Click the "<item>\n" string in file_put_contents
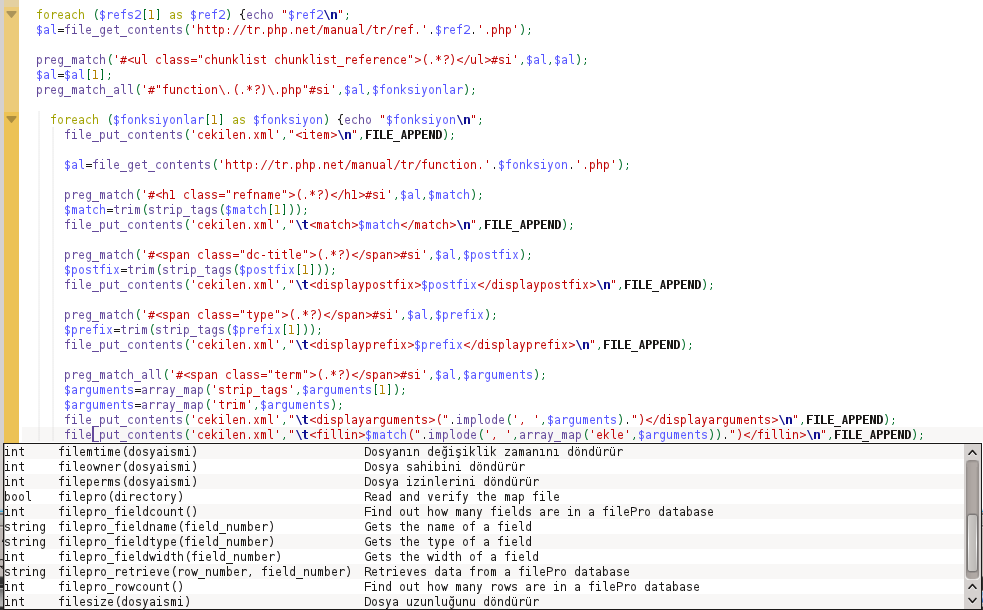This screenshot has height=610, width=983. [x=323, y=135]
